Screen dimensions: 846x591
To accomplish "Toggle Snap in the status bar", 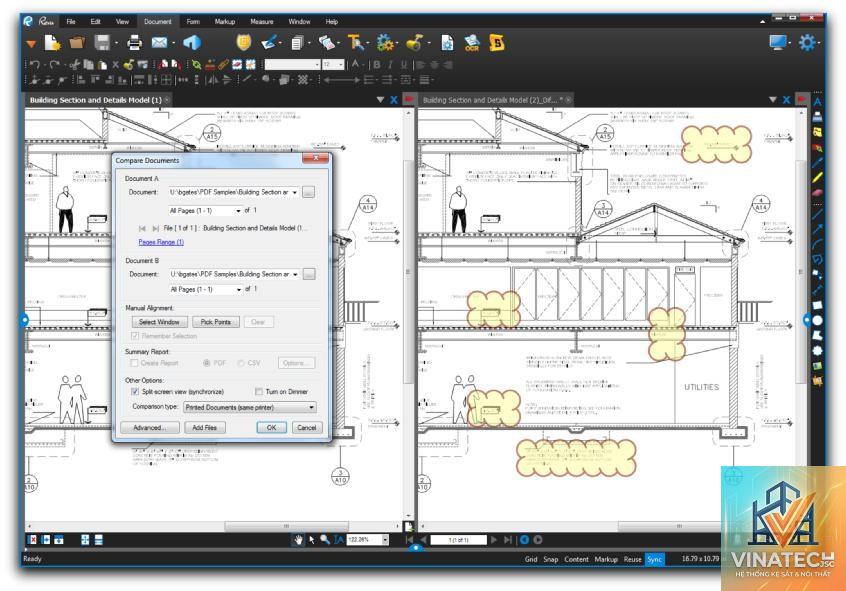I will point(550,559).
